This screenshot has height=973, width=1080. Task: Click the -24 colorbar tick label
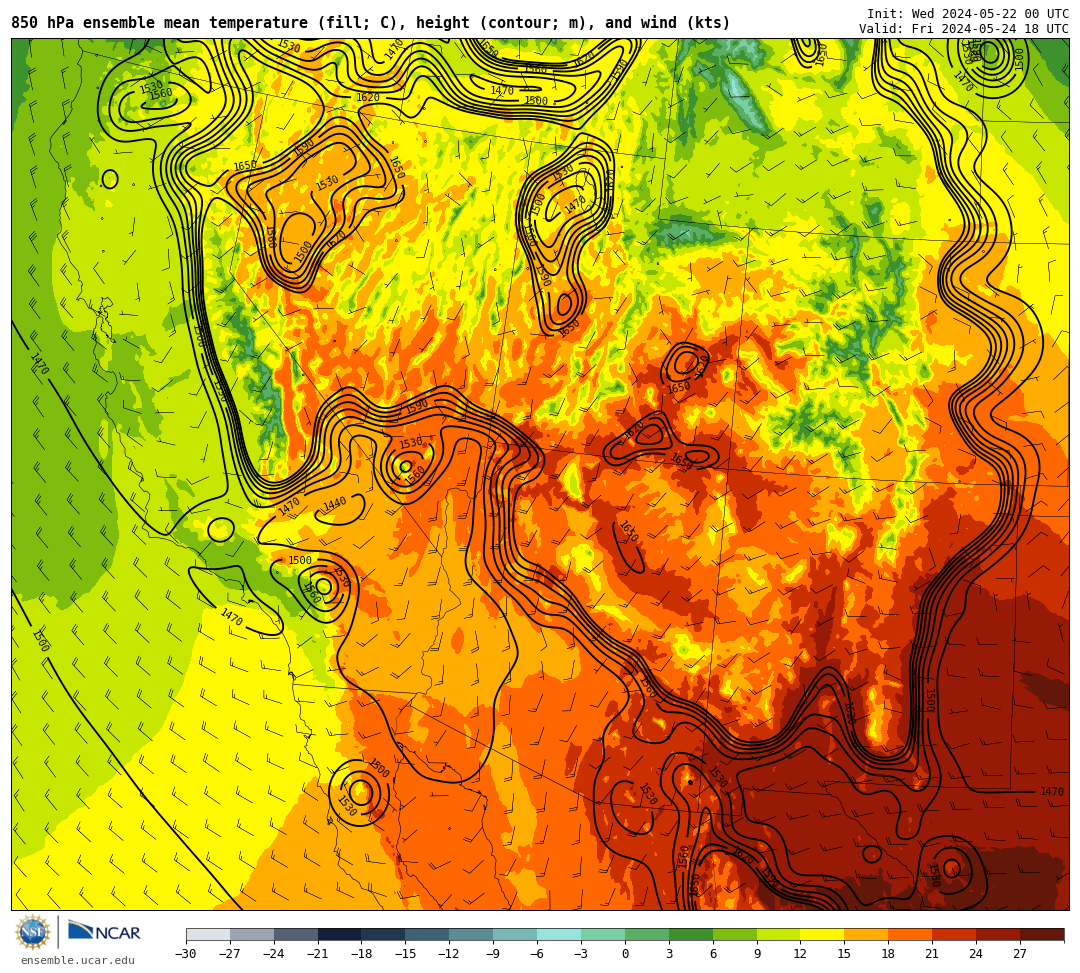click(274, 954)
